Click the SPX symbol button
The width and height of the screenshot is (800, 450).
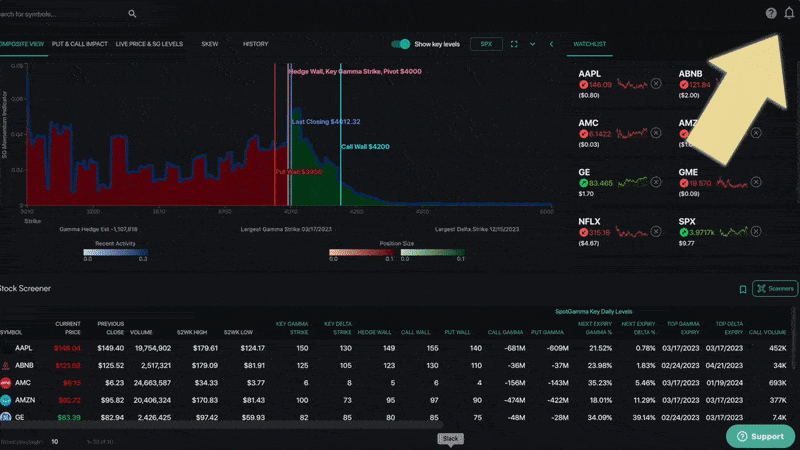click(486, 44)
